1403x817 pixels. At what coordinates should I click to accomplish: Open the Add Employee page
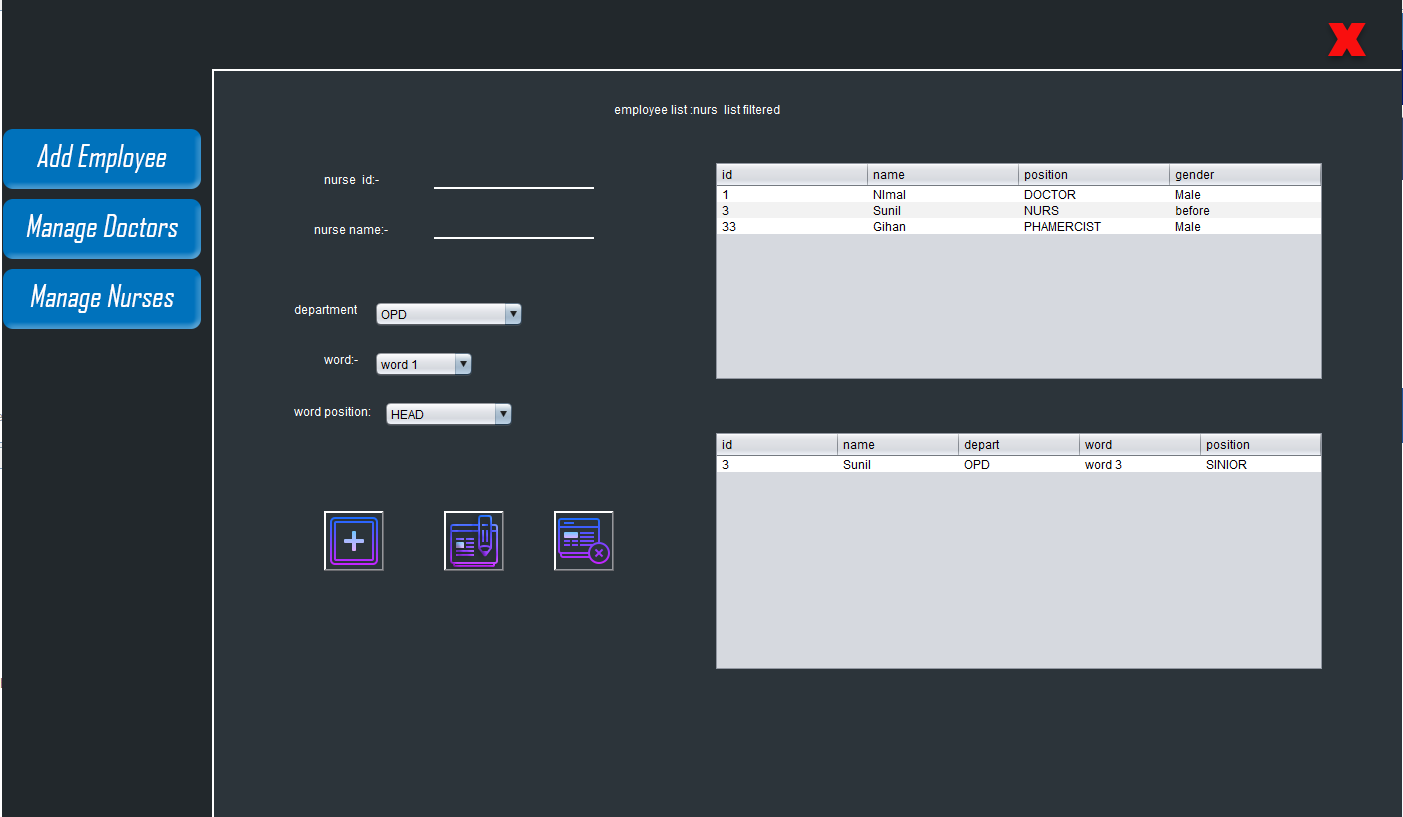pyautogui.click(x=102, y=158)
